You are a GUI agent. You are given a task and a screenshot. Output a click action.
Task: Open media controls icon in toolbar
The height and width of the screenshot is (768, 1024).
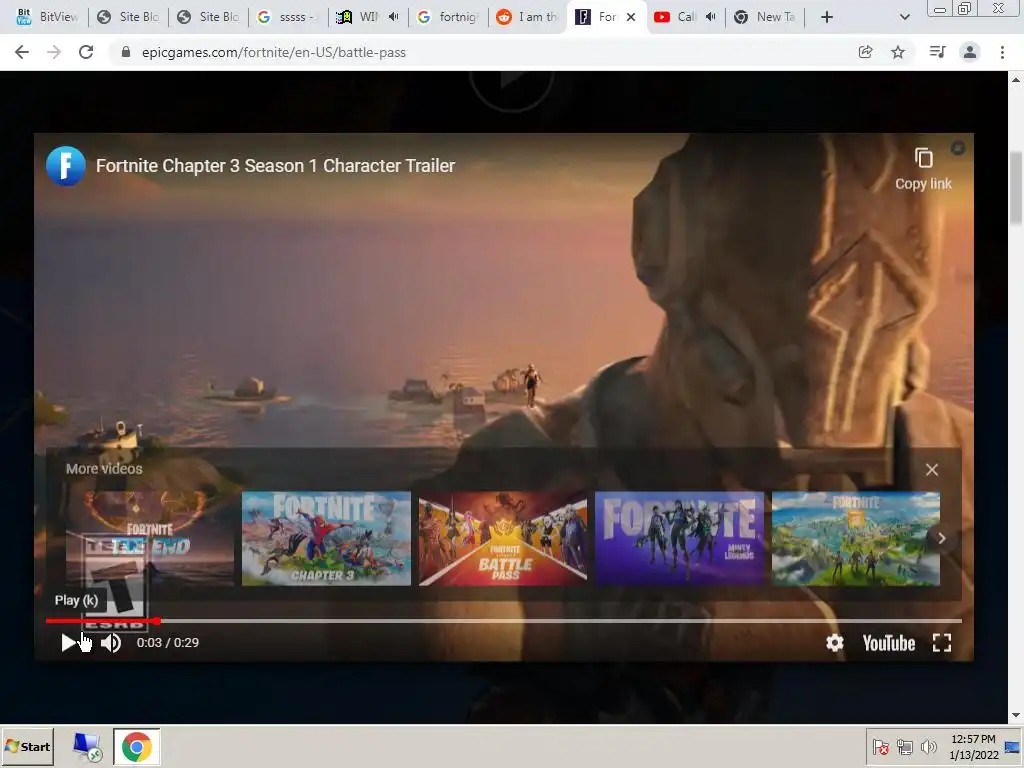(x=937, y=52)
